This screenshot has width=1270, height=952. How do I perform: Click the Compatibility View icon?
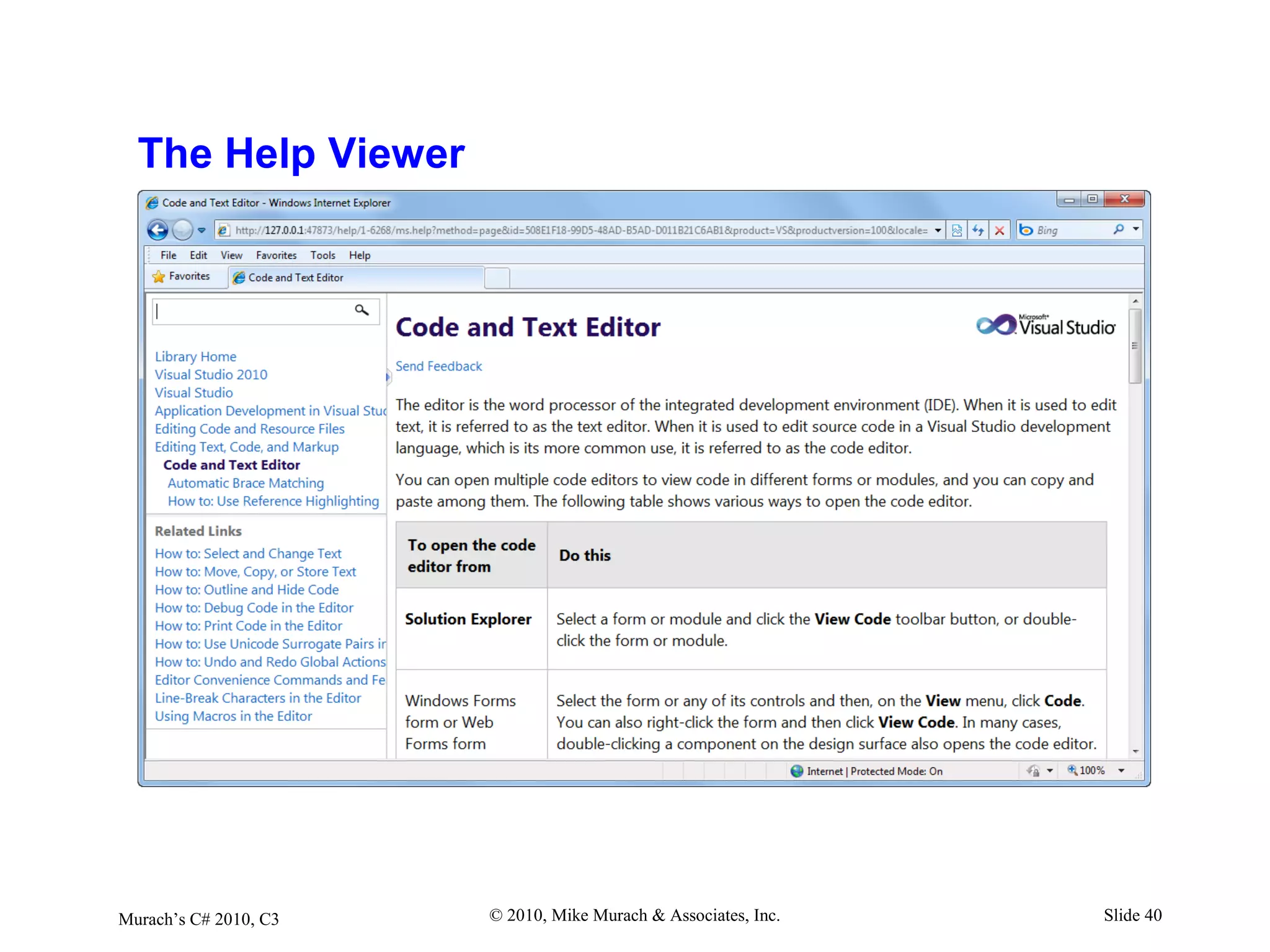point(957,231)
